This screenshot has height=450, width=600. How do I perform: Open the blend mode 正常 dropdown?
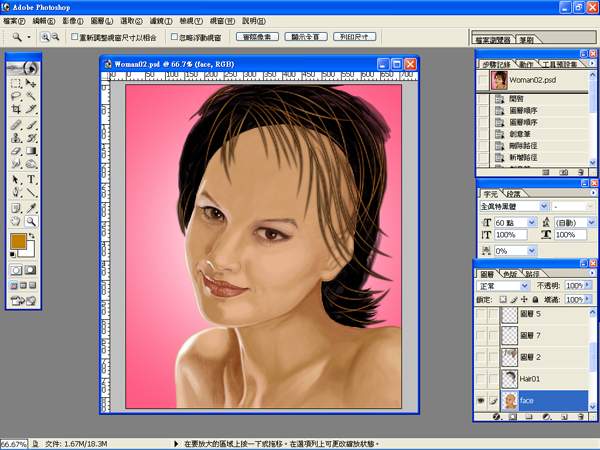tap(525, 286)
